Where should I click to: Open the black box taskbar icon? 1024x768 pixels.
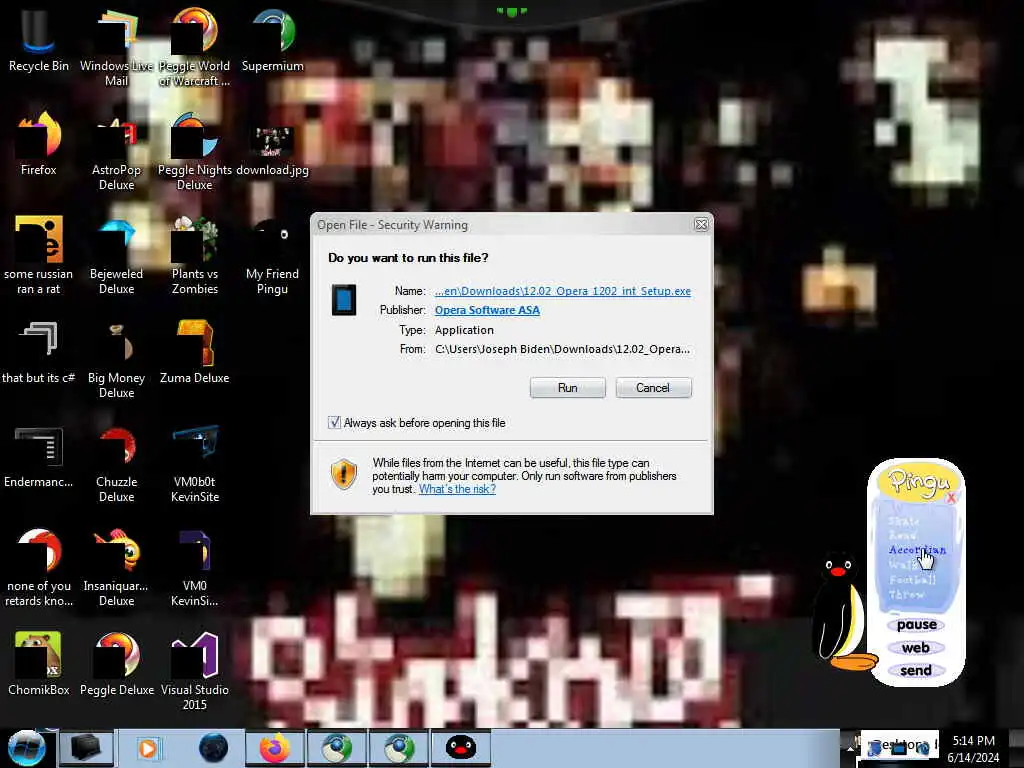tap(86, 748)
